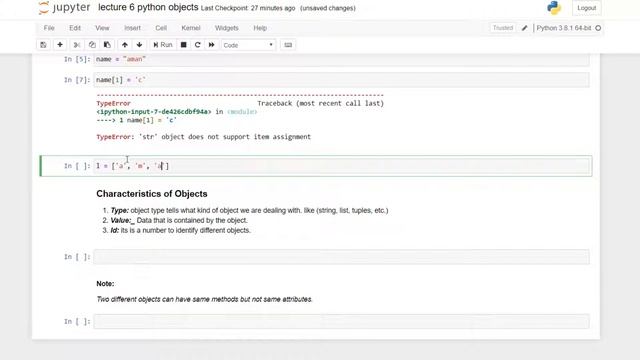Cut selected cells with scissors icon

pos(77,45)
